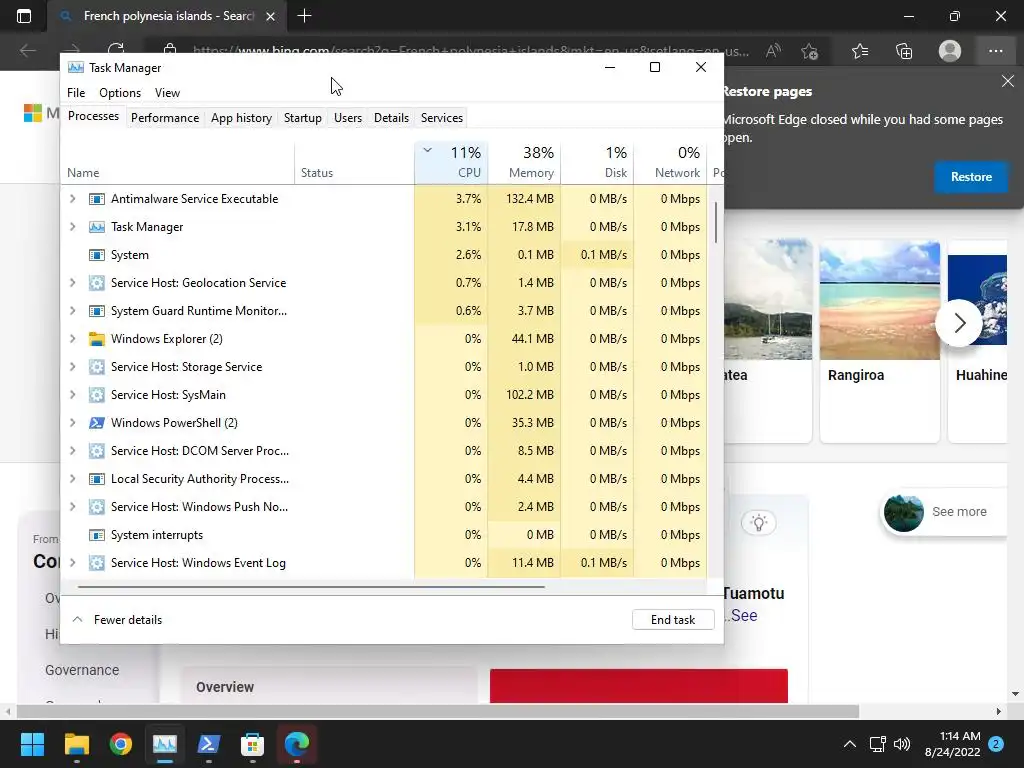Screen dimensions: 1024x768
Task: Open Edge Collections icon
Action: click(904, 51)
